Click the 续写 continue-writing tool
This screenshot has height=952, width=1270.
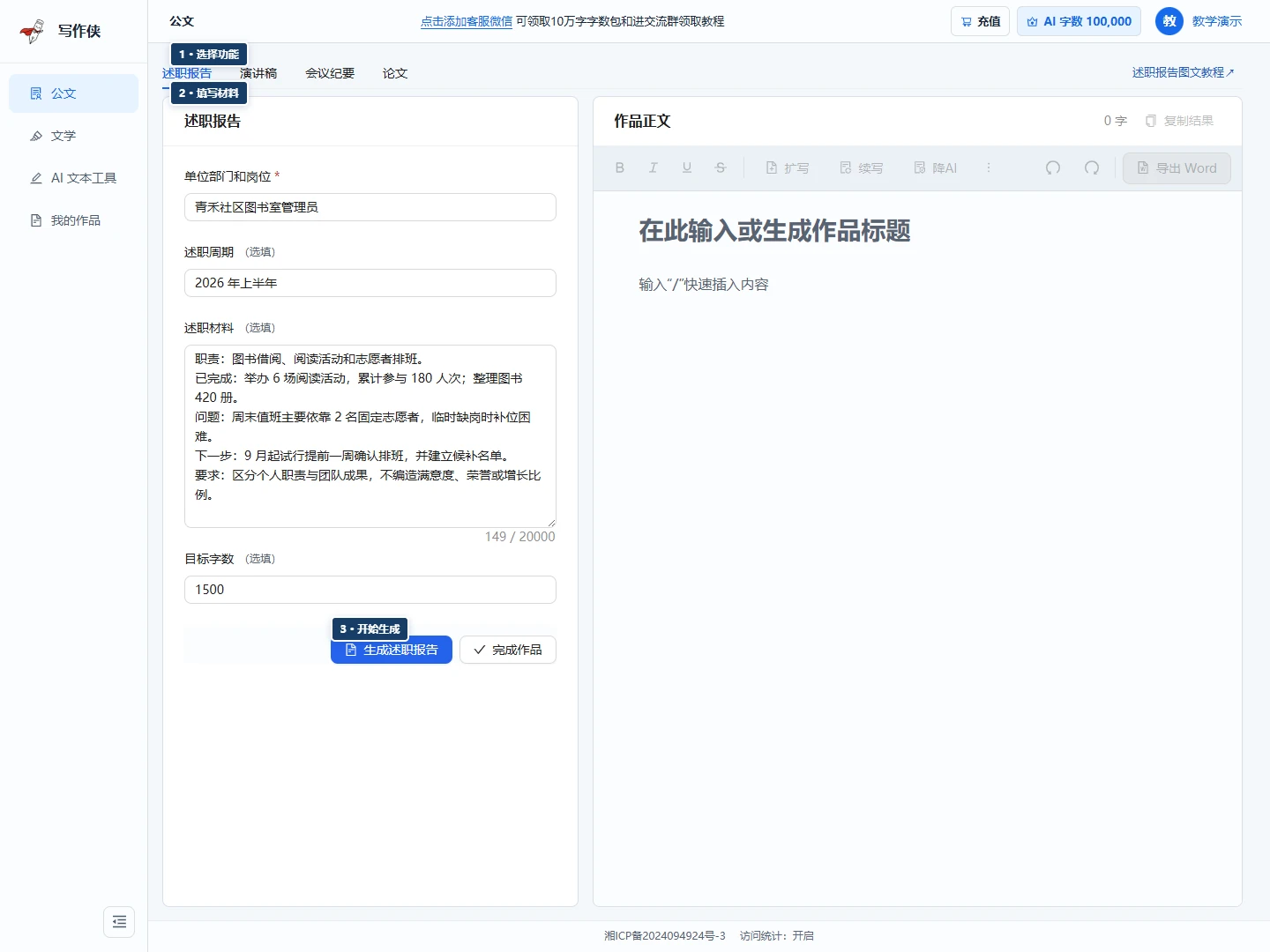pos(861,167)
